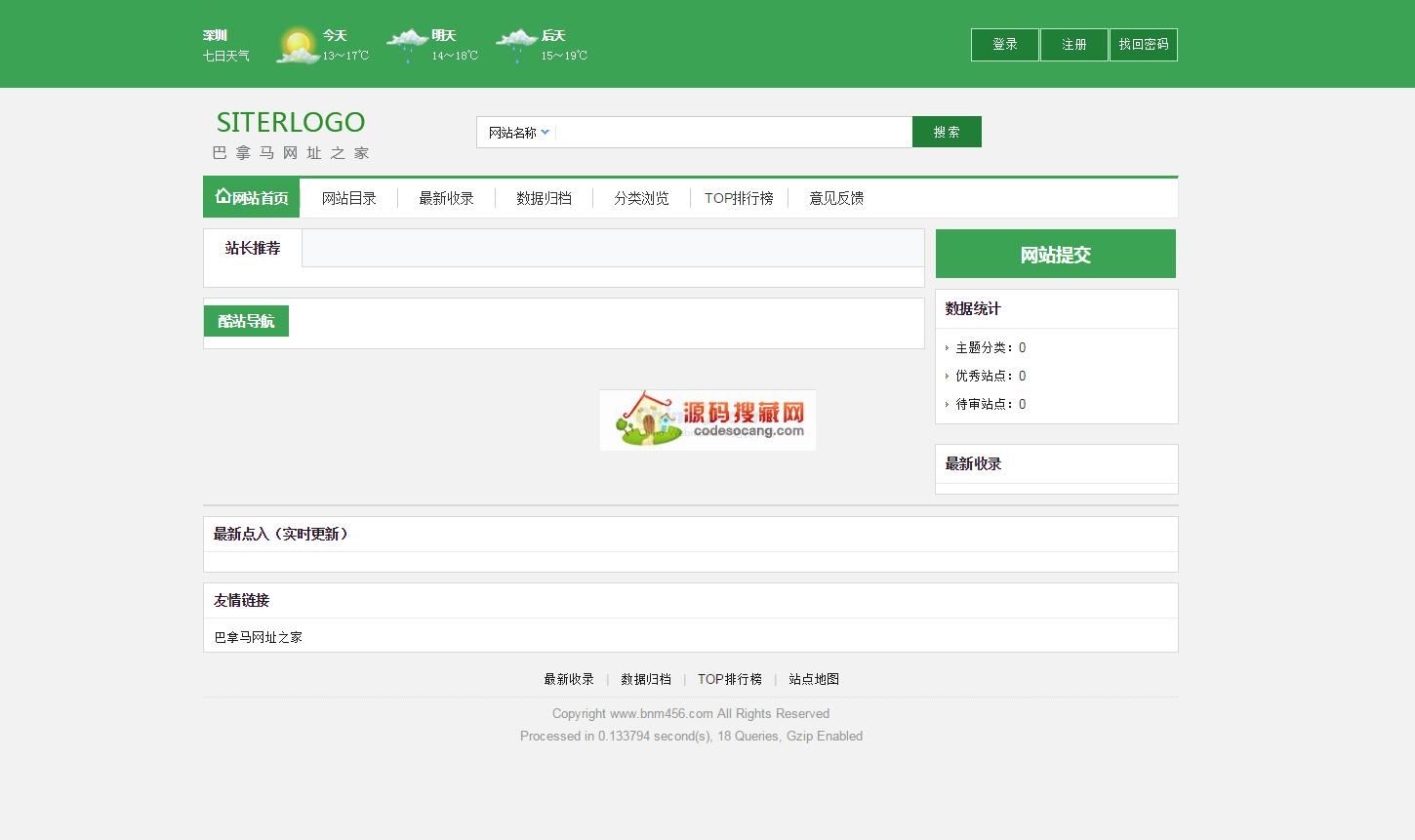Click the 酷站导航 green label
Viewport: 1415px width, 840px height.
point(246,321)
